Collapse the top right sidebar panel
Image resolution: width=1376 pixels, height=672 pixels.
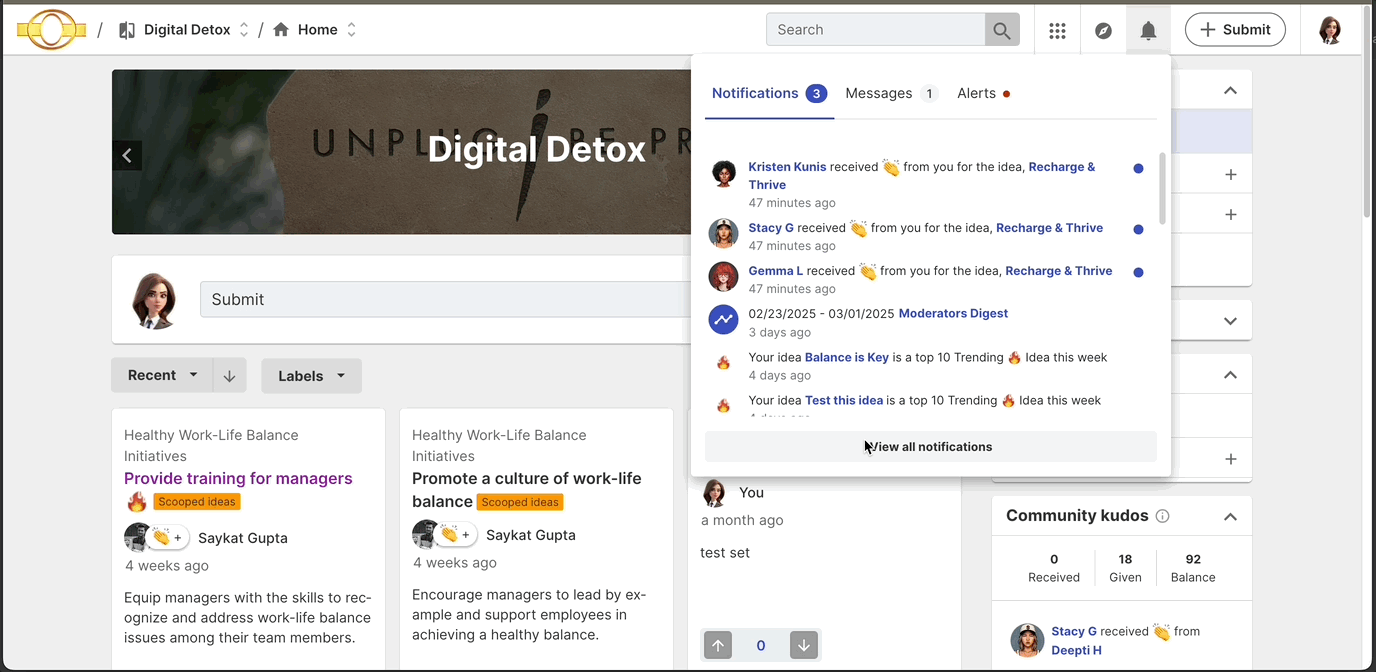click(x=1230, y=91)
